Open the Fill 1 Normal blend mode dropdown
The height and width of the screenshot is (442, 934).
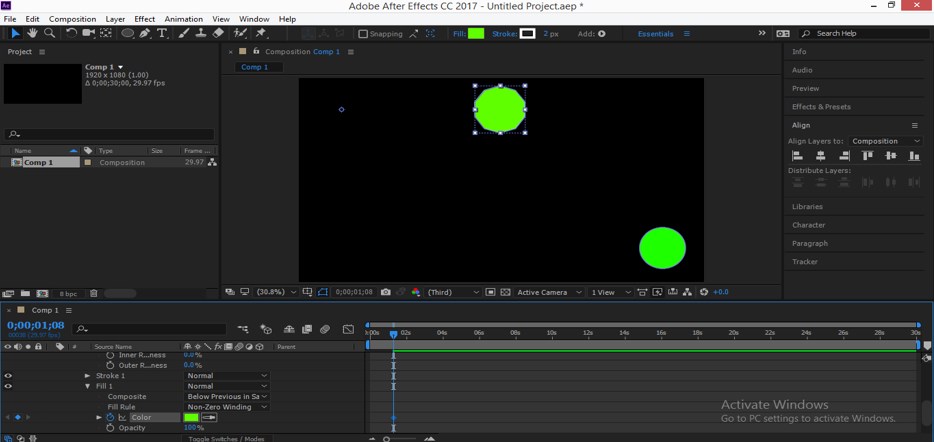pyautogui.click(x=226, y=386)
